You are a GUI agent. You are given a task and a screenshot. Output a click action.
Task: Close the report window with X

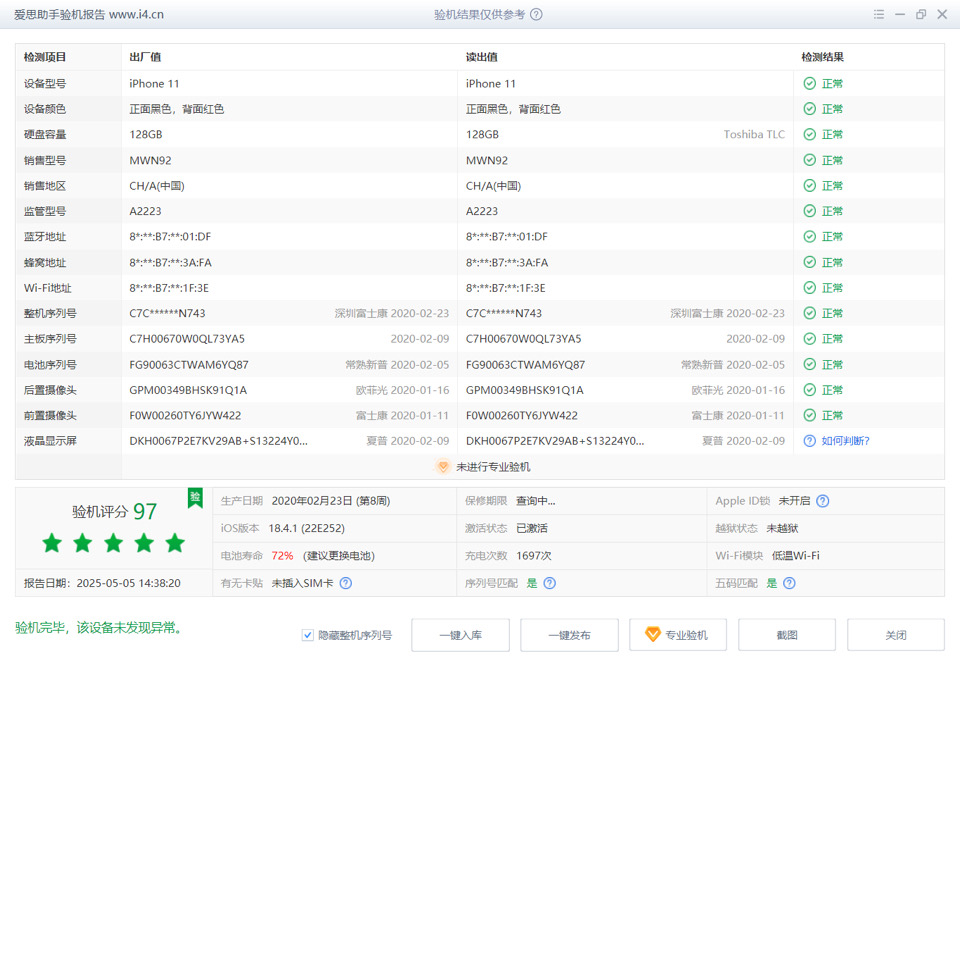pyautogui.click(x=942, y=14)
